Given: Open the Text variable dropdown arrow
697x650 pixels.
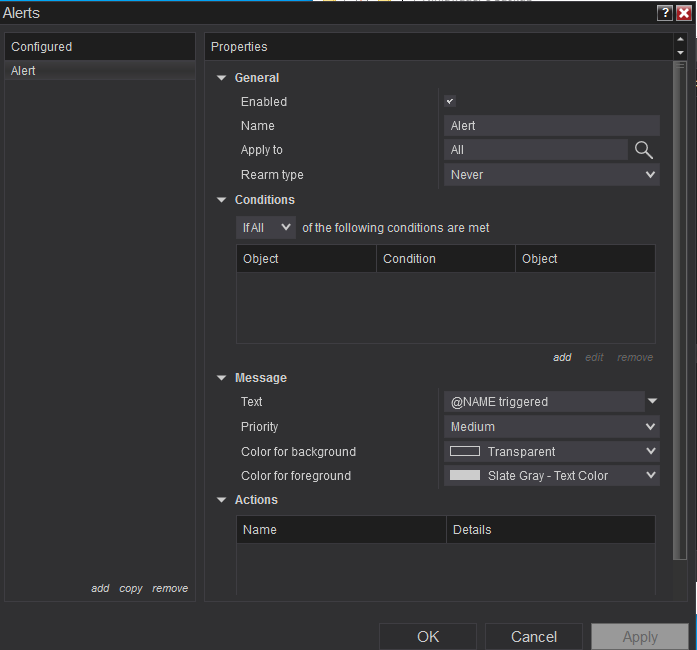Looking at the screenshot, I should [x=652, y=401].
